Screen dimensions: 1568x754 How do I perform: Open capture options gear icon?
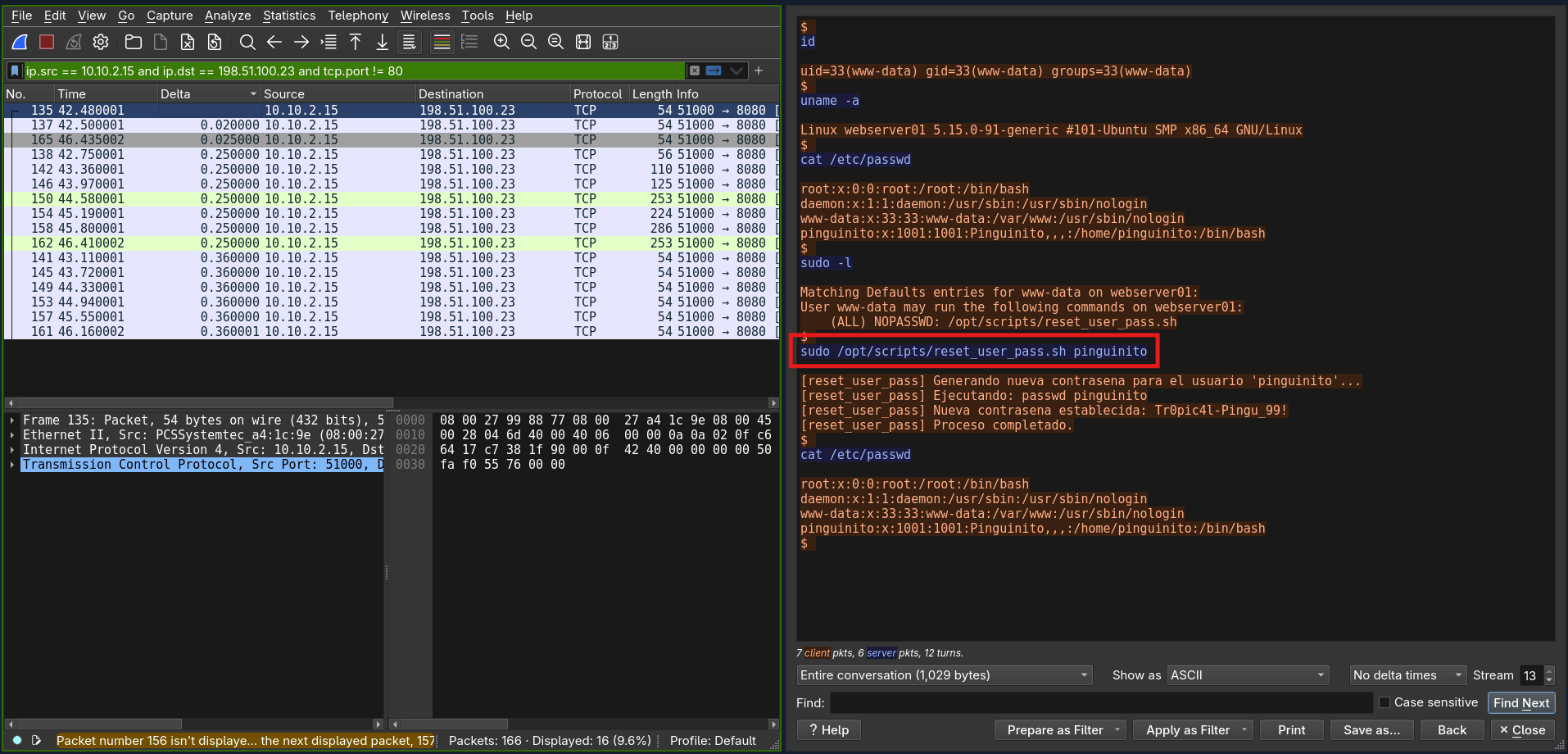click(101, 42)
